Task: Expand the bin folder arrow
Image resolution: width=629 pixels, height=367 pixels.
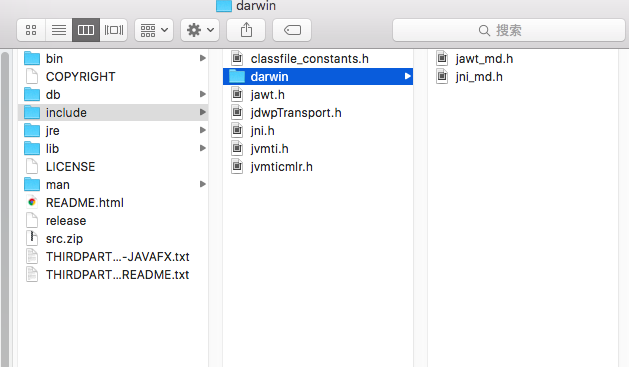Action: pos(203,58)
